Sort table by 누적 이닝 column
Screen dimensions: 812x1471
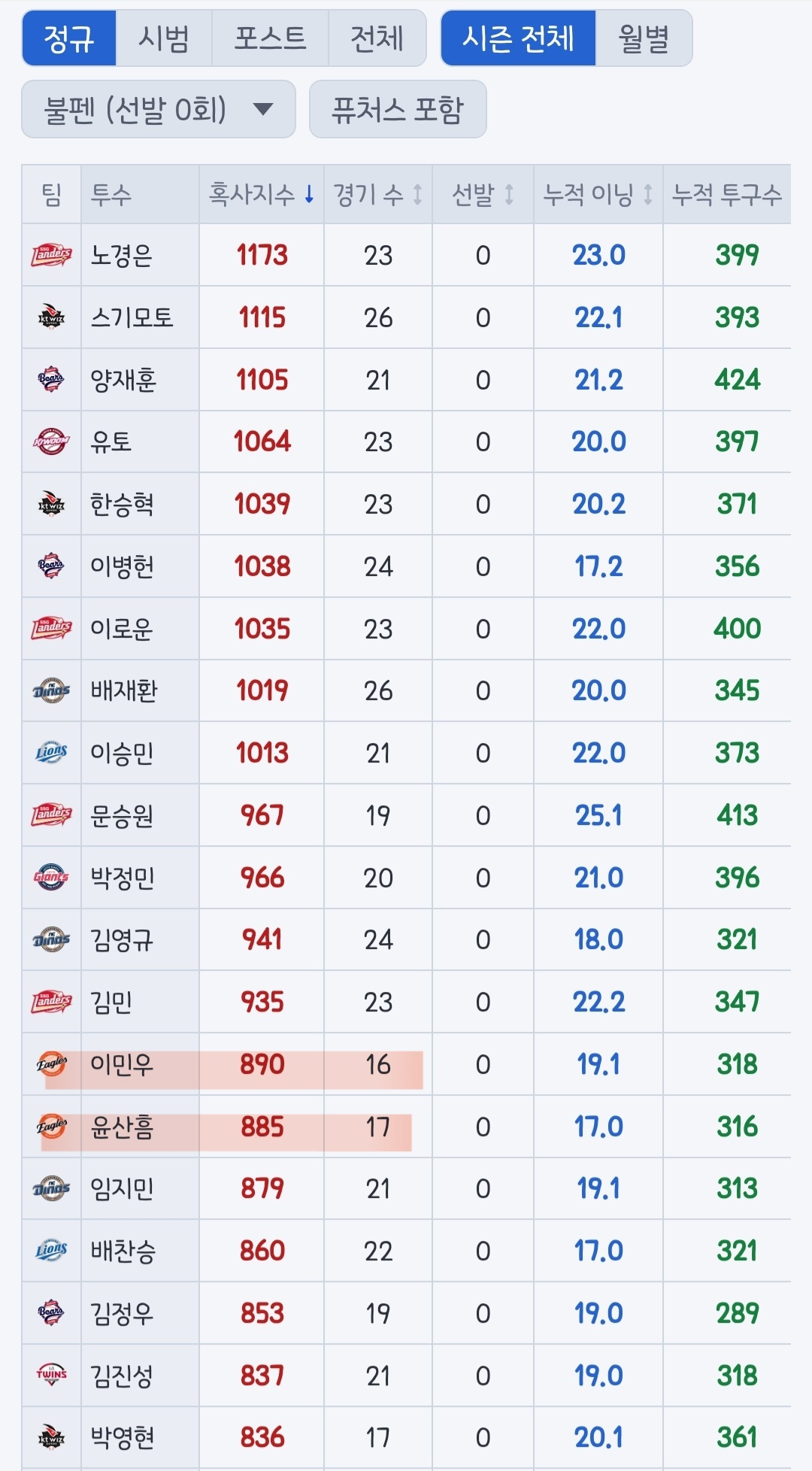point(598,195)
